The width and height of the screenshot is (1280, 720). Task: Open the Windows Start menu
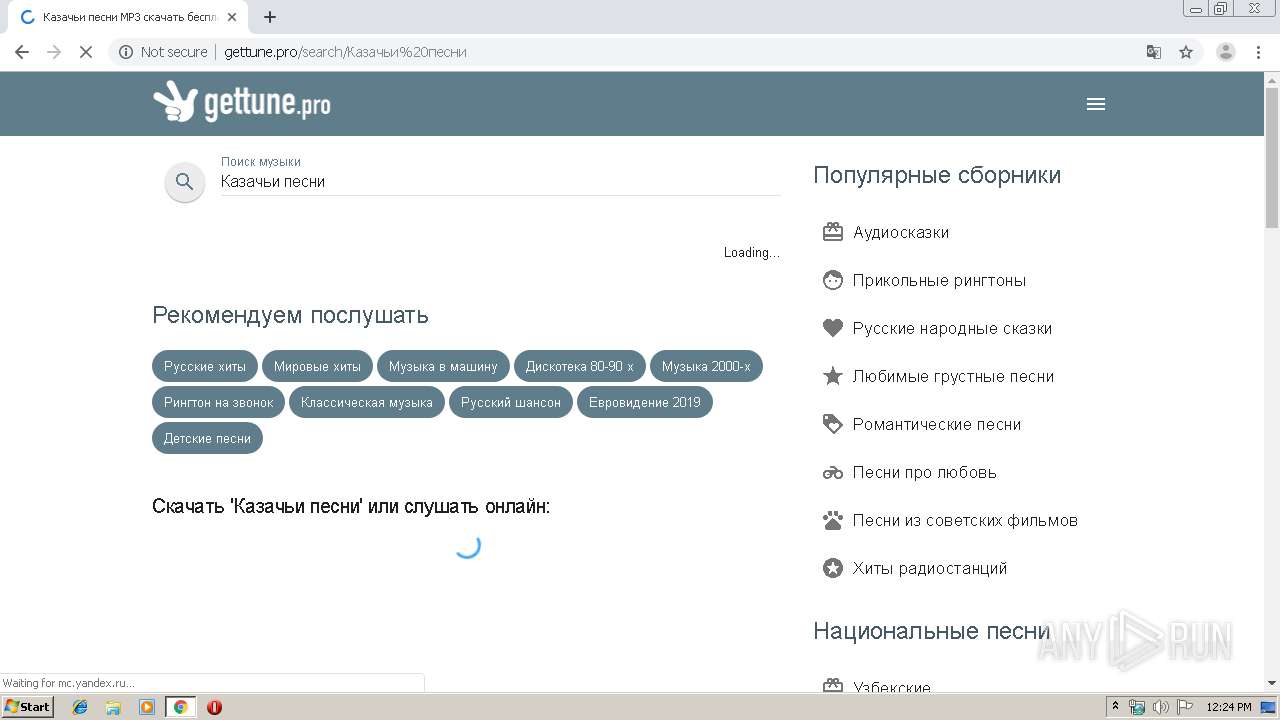(x=27, y=707)
